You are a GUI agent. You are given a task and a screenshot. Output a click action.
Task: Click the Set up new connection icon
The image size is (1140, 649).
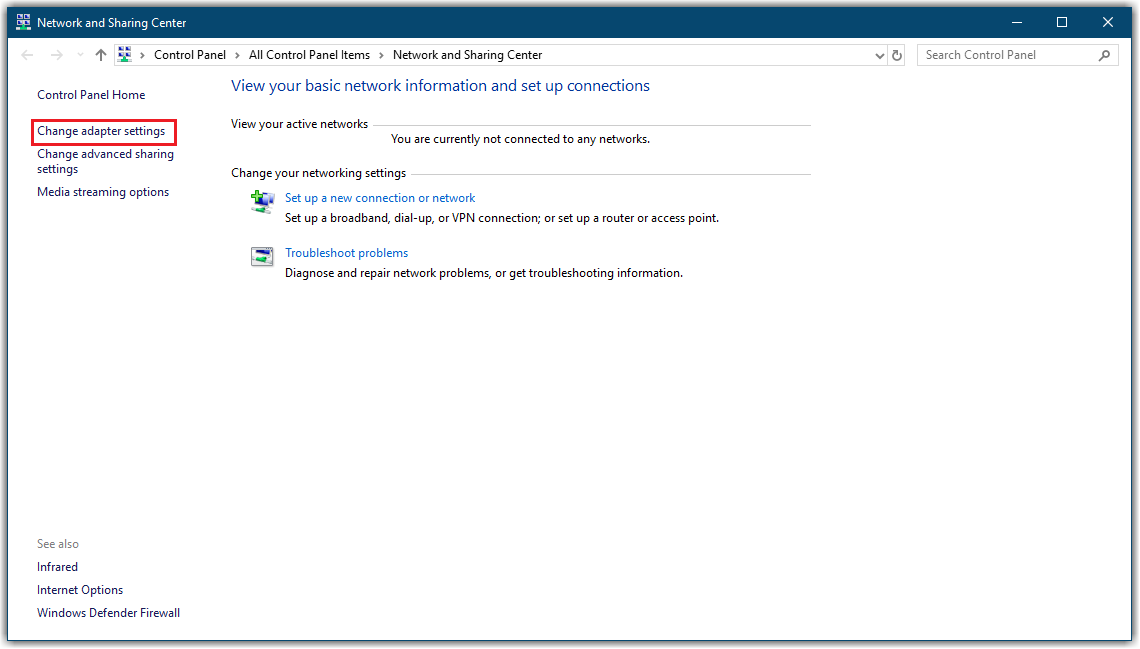coord(262,203)
